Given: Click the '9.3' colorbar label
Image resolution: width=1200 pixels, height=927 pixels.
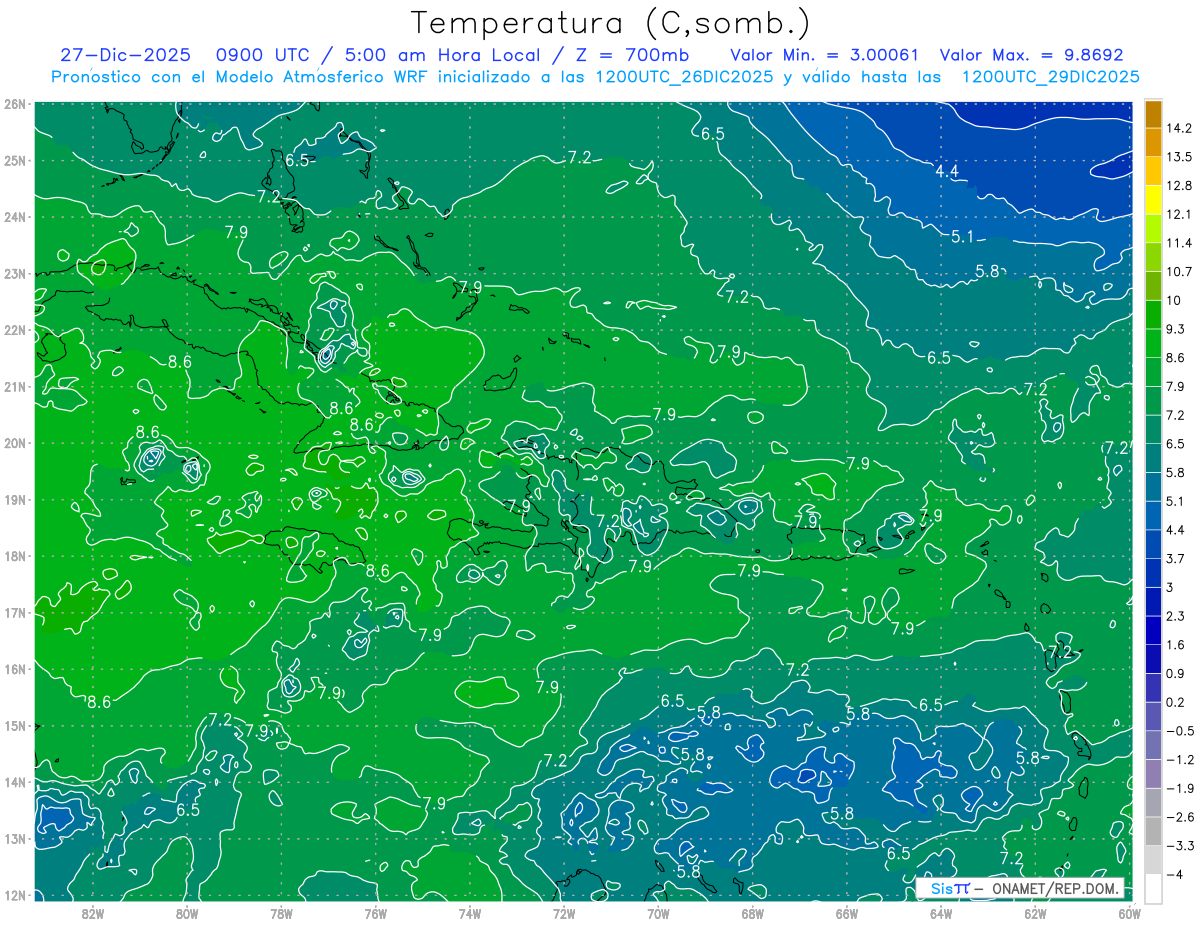Looking at the screenshot, I should (1176, 329).
